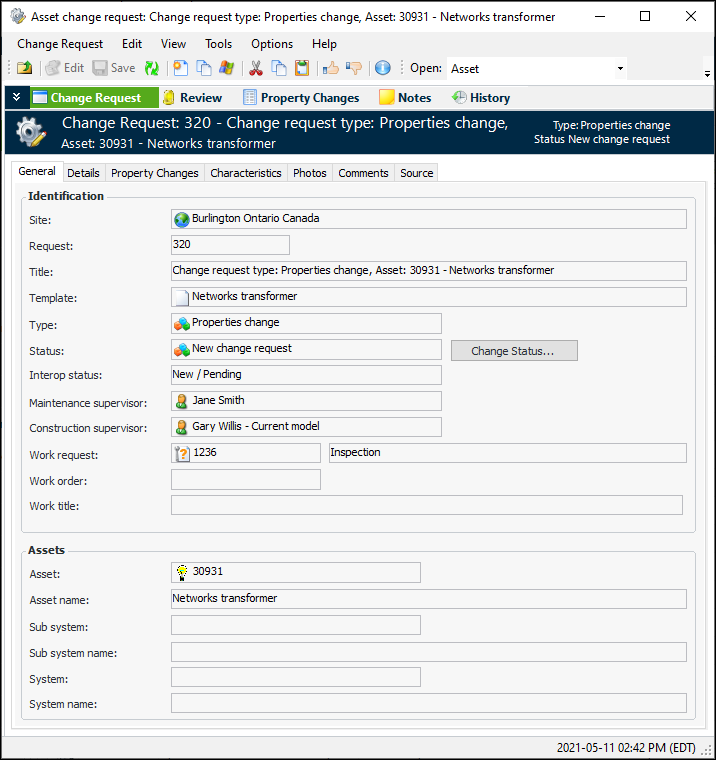
Task: Open the History section
Action: pos(481,98)
